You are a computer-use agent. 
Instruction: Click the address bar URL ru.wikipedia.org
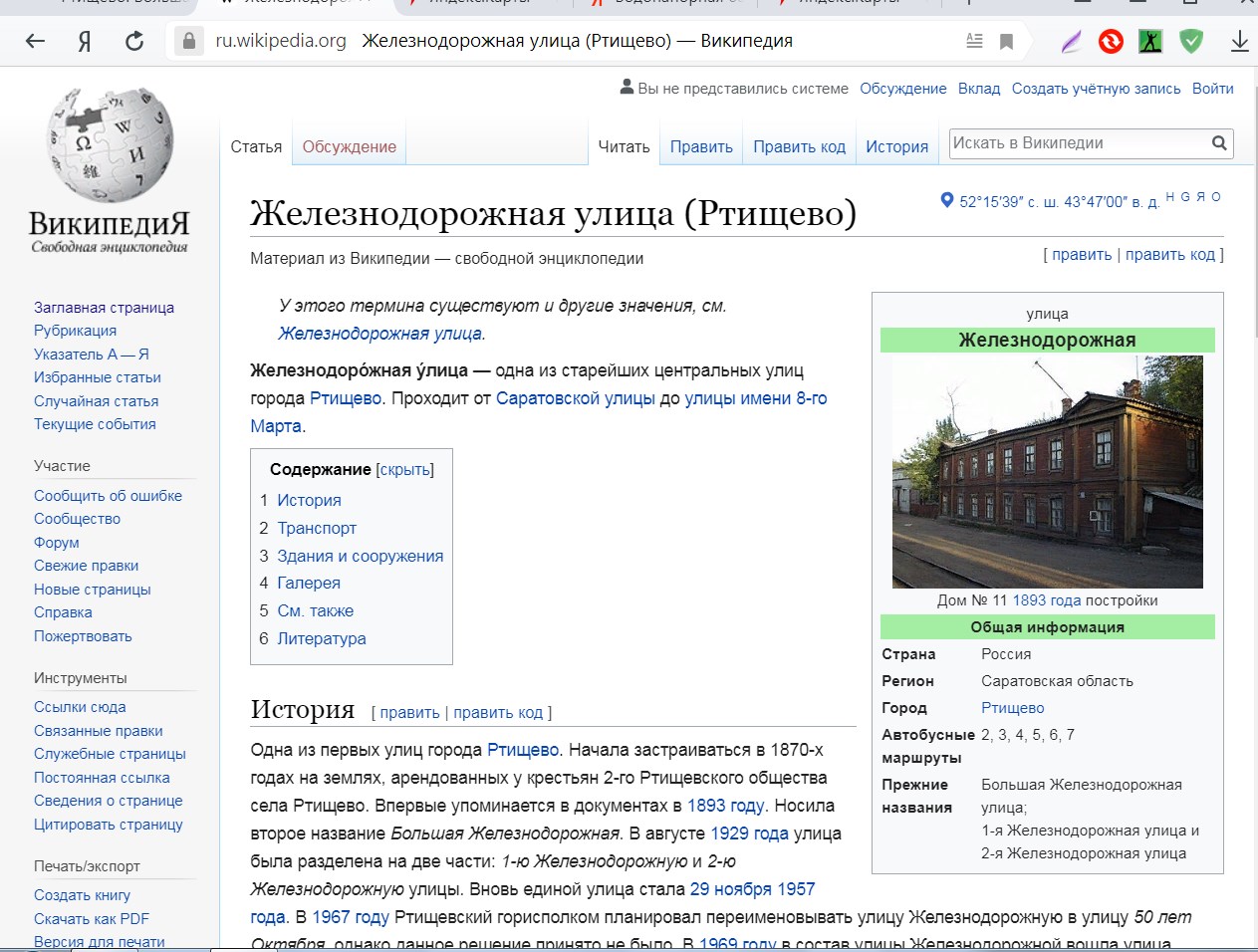tap(281, 41)
